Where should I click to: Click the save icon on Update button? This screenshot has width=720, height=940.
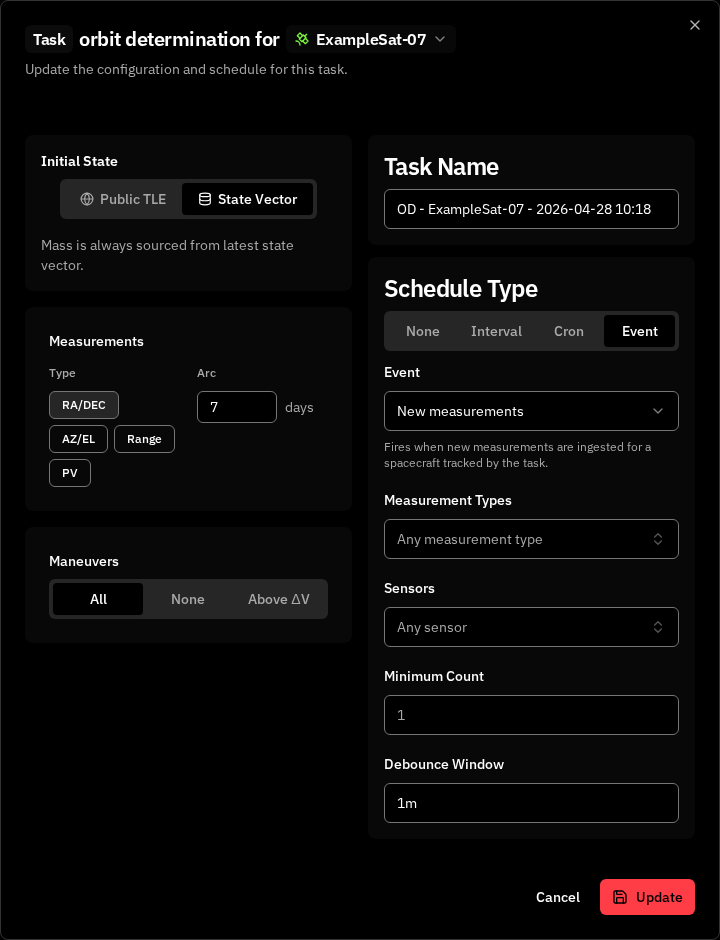click(620, 897)
